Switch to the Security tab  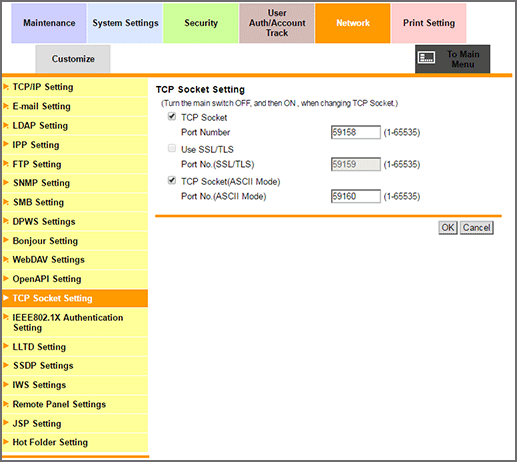(x=201, y=23)
